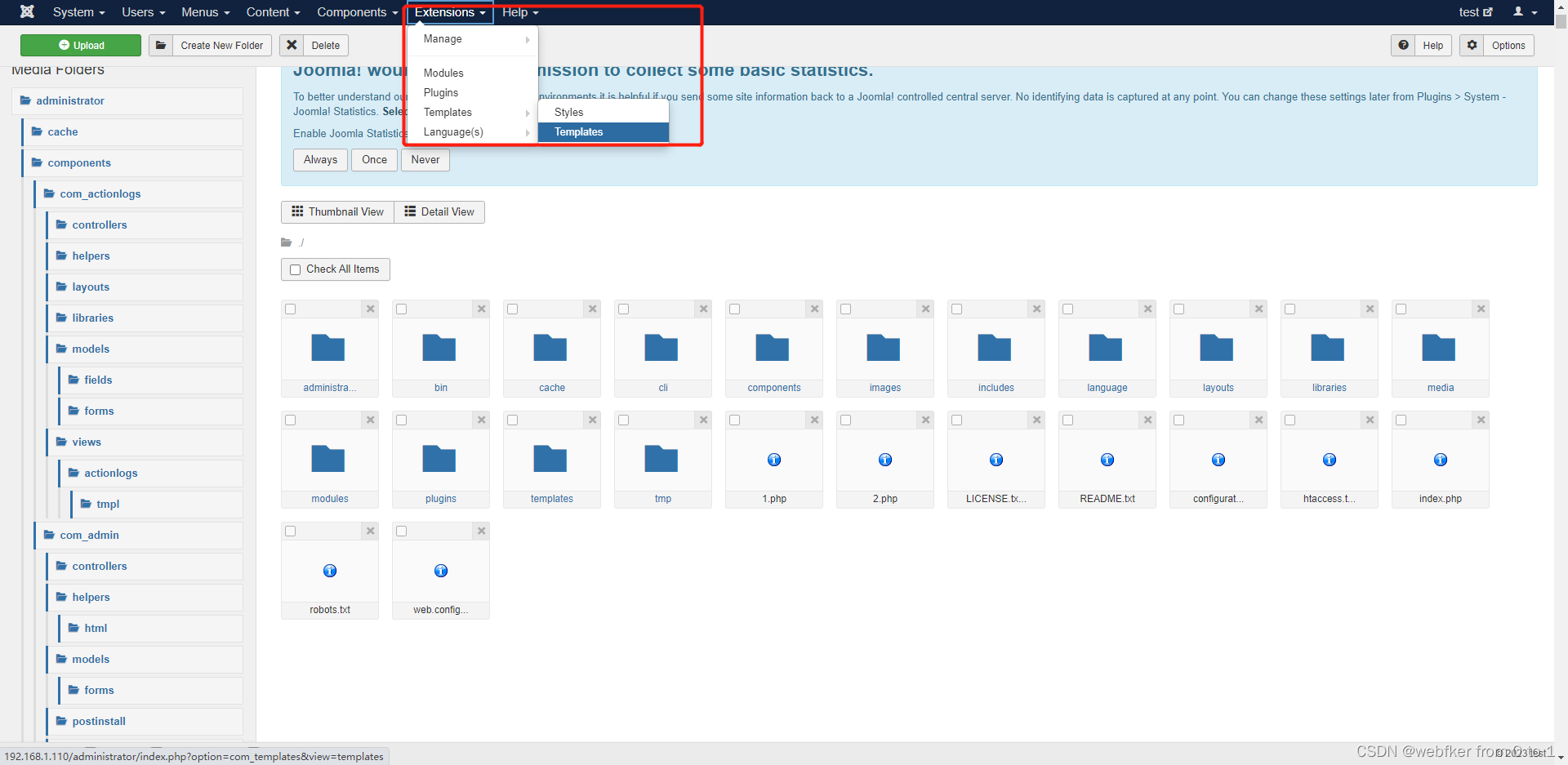1568x765 pixels.
Task: Click the 1.php file info icon
Action: (x=774, y=460)
